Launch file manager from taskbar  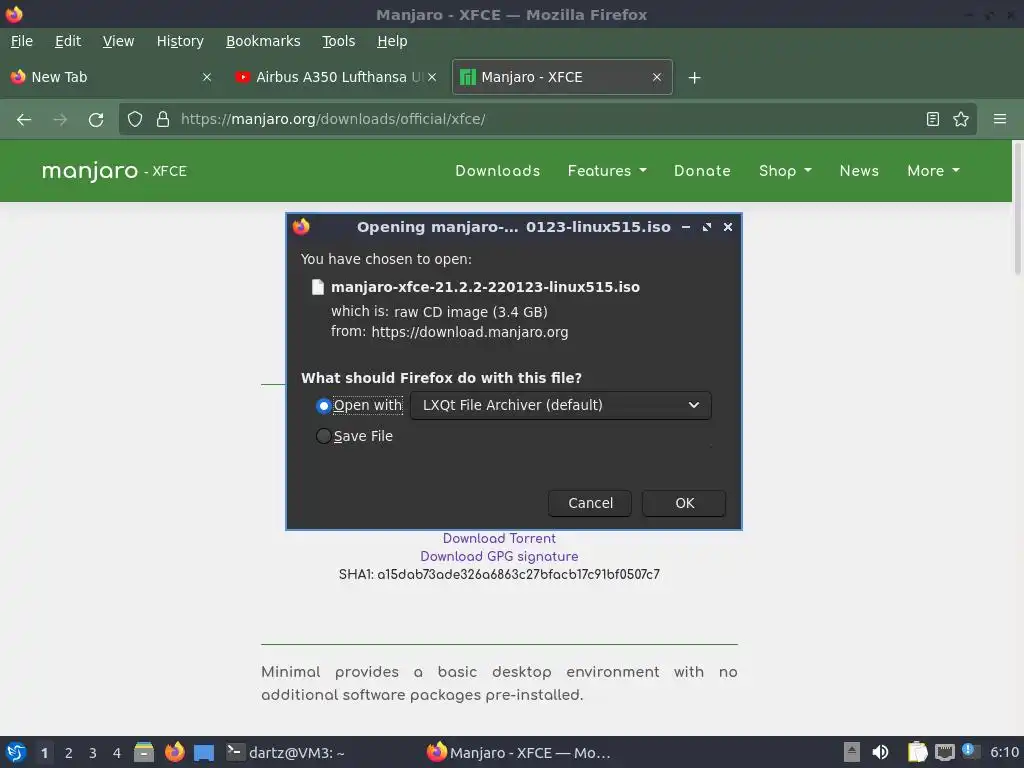point(144,752)
